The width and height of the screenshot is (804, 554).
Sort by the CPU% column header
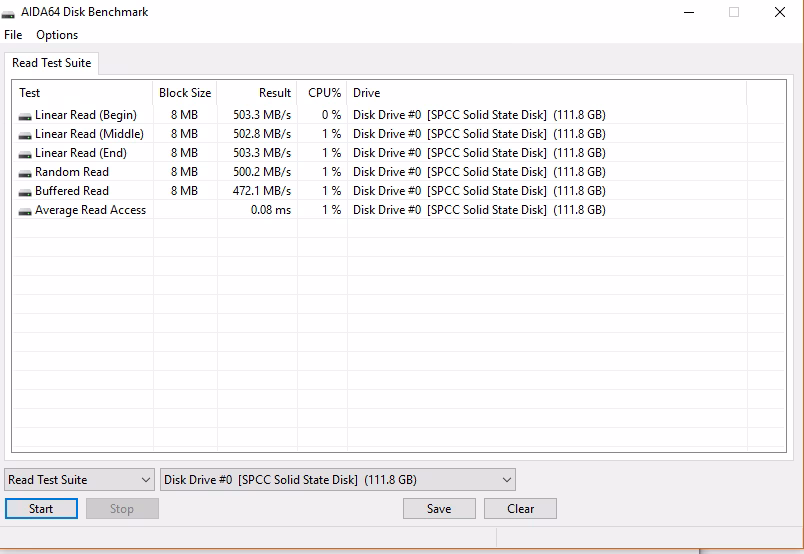(x=323, y=93)
